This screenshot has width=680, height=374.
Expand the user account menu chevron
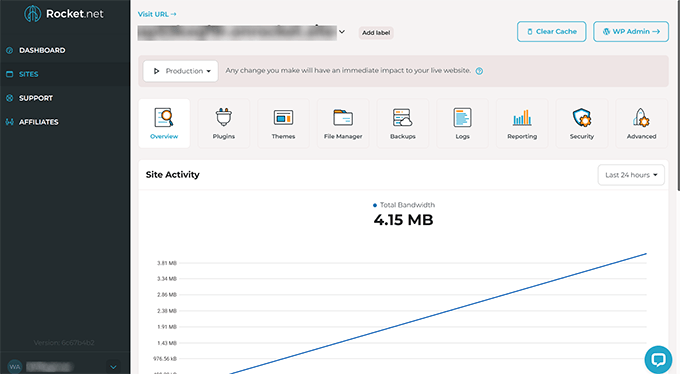click(113, 367)
